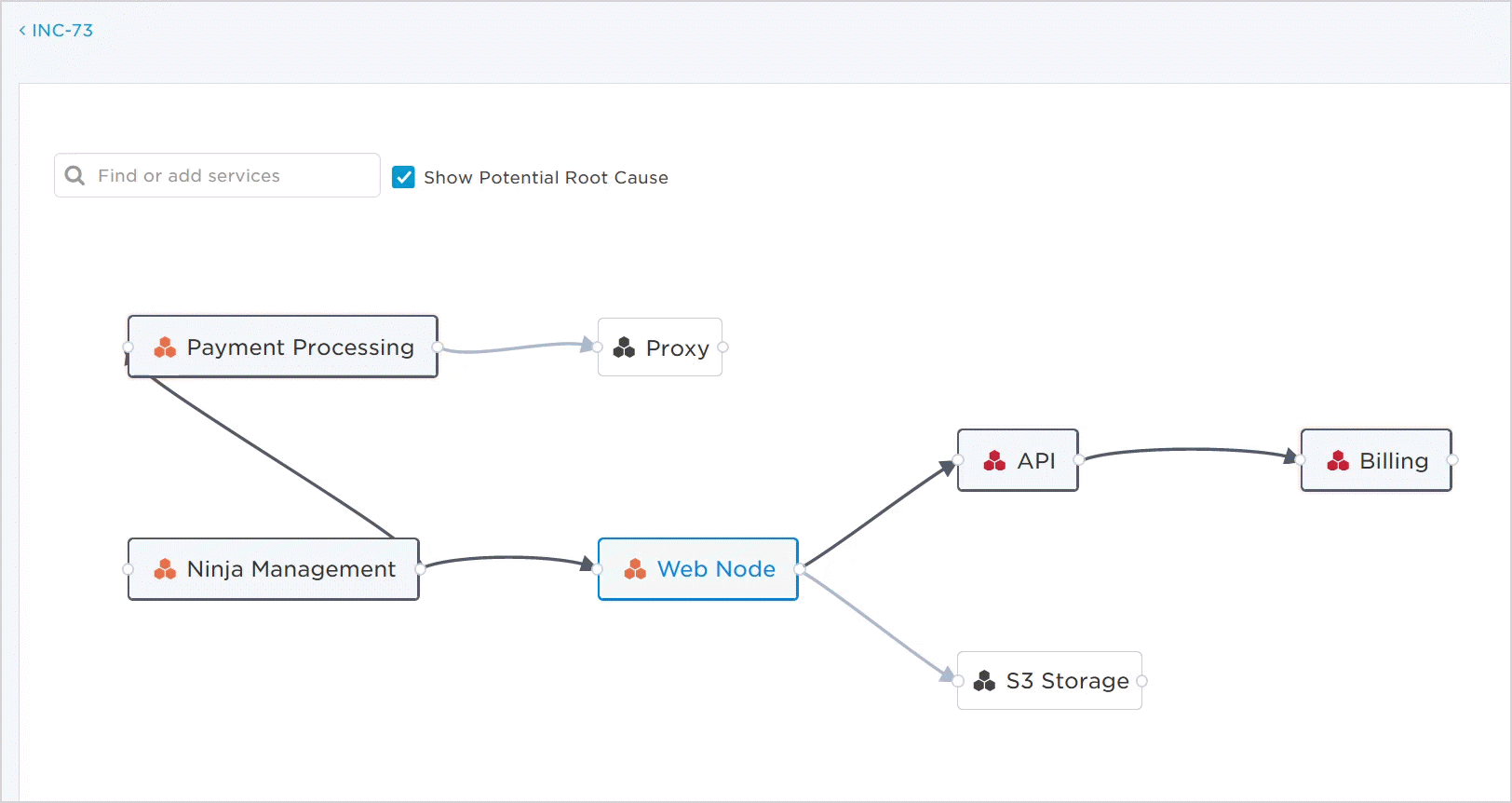Click the S3 Storage service icon

click(x=984, y=681)
